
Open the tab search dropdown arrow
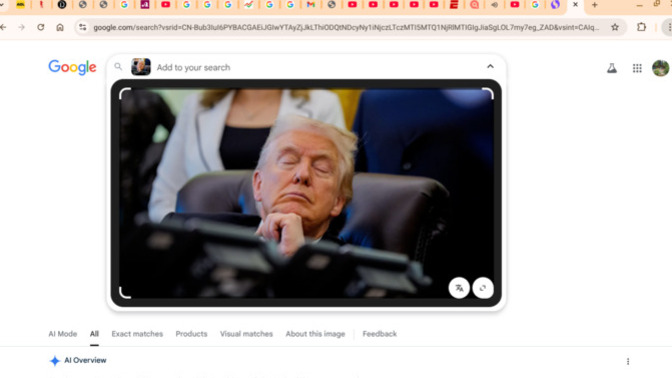[x=2, y=5]
